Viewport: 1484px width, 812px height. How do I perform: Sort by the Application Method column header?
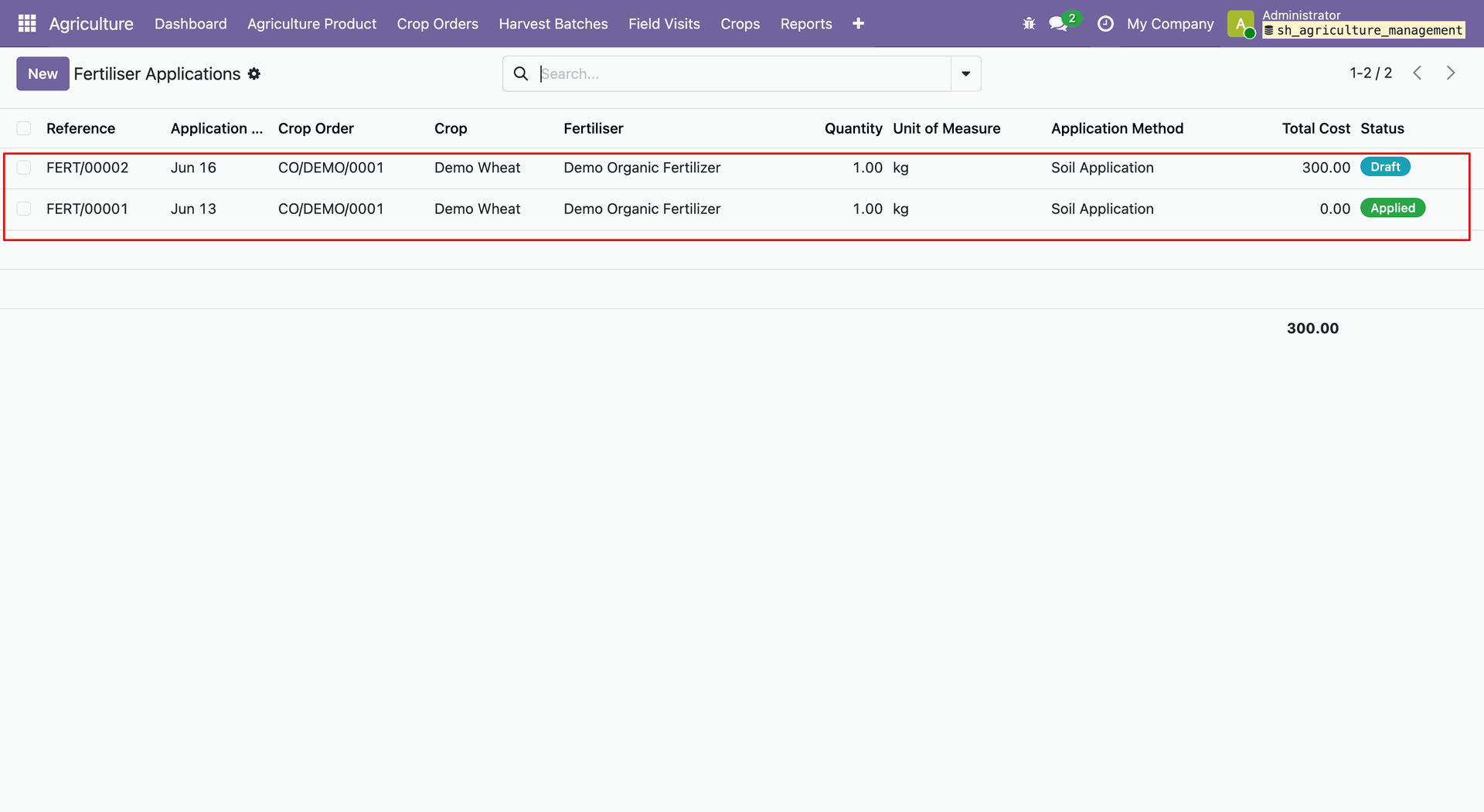pos(1118,128)
